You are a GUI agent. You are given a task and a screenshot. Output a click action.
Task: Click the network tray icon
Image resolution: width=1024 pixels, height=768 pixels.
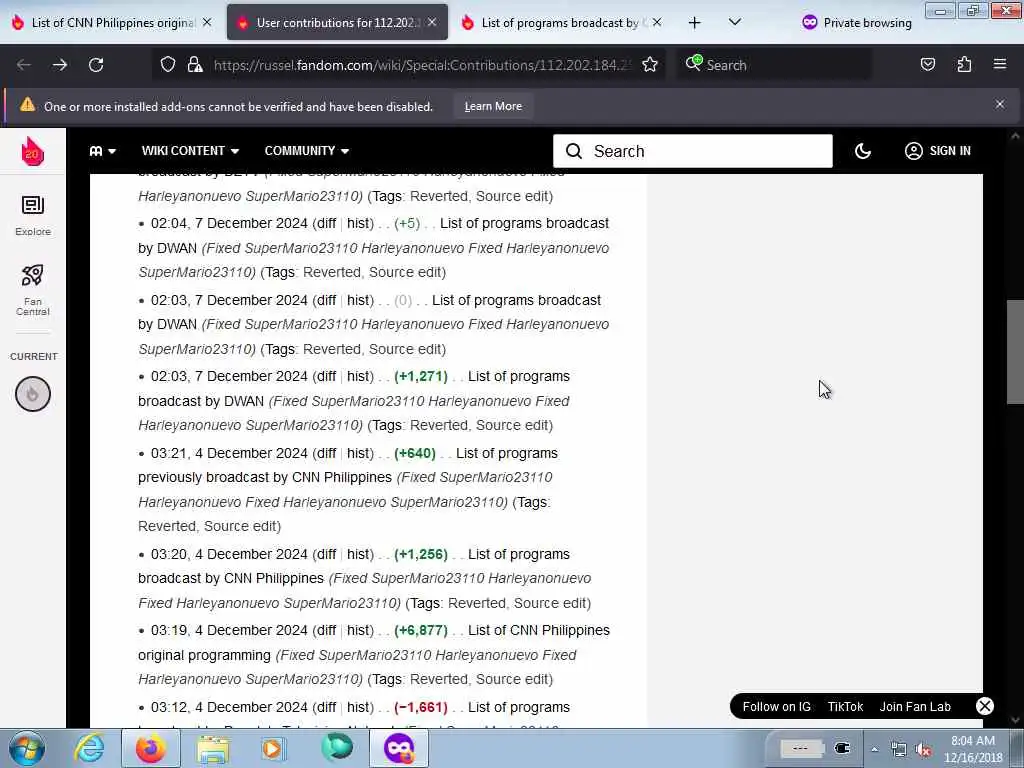tap(899, 750)
